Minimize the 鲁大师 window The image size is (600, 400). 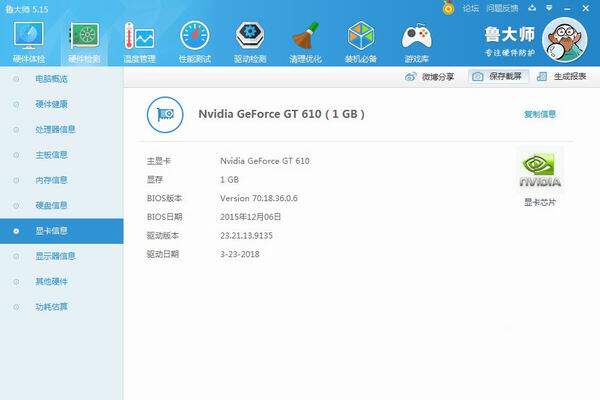tap(567, 8)
